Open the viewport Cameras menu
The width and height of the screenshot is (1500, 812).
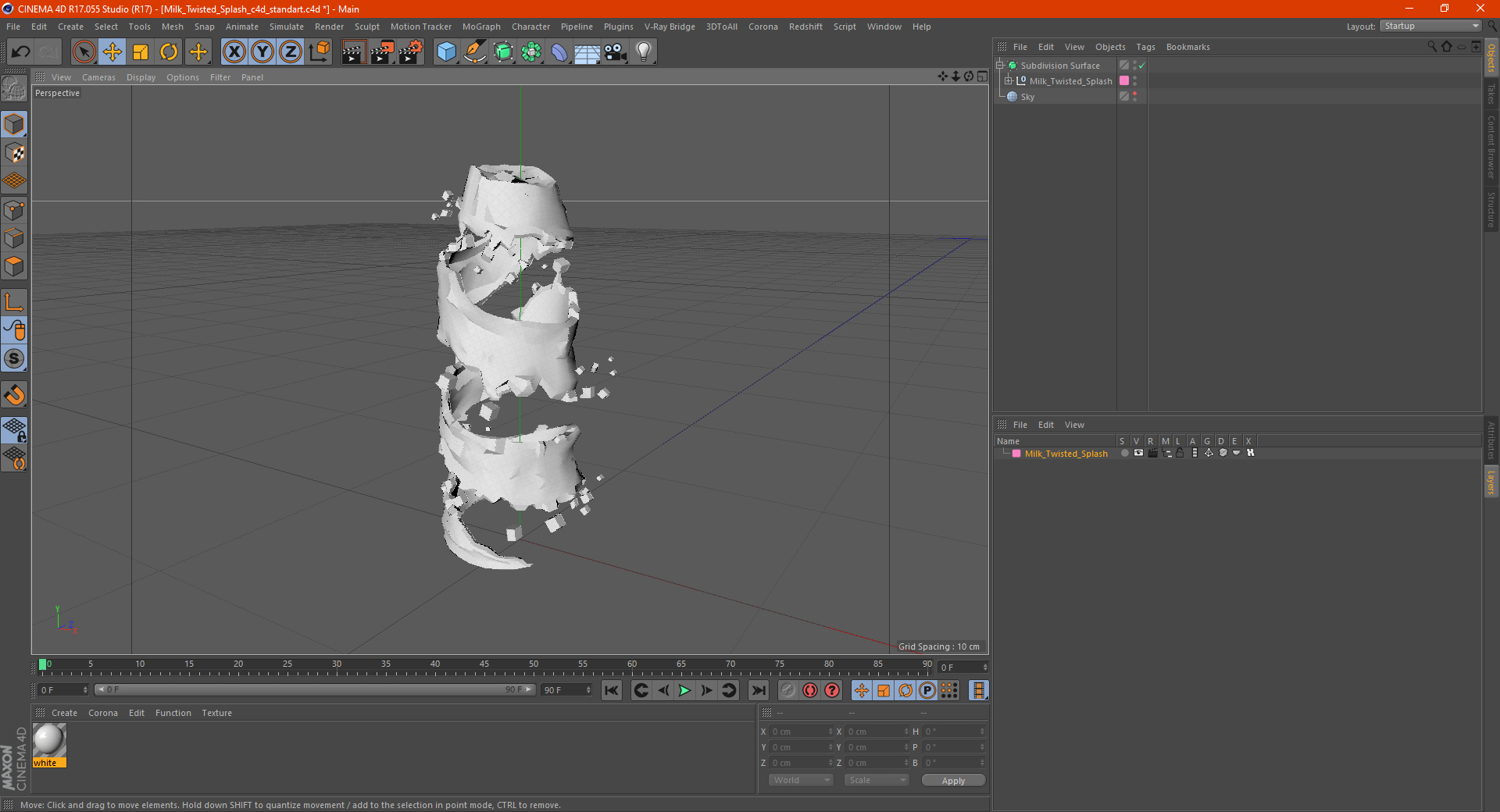98,77
